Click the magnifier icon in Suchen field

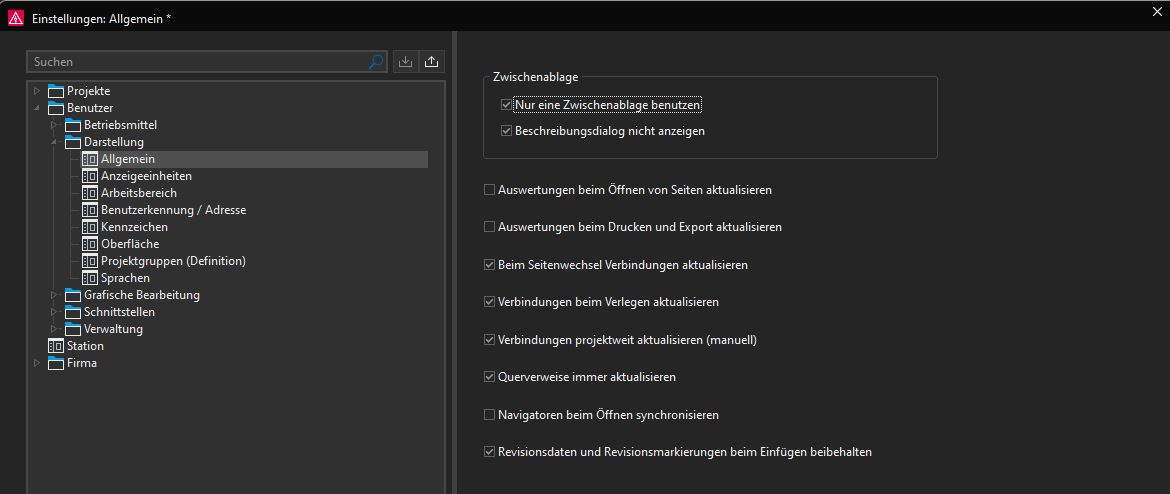coord(376,62)
